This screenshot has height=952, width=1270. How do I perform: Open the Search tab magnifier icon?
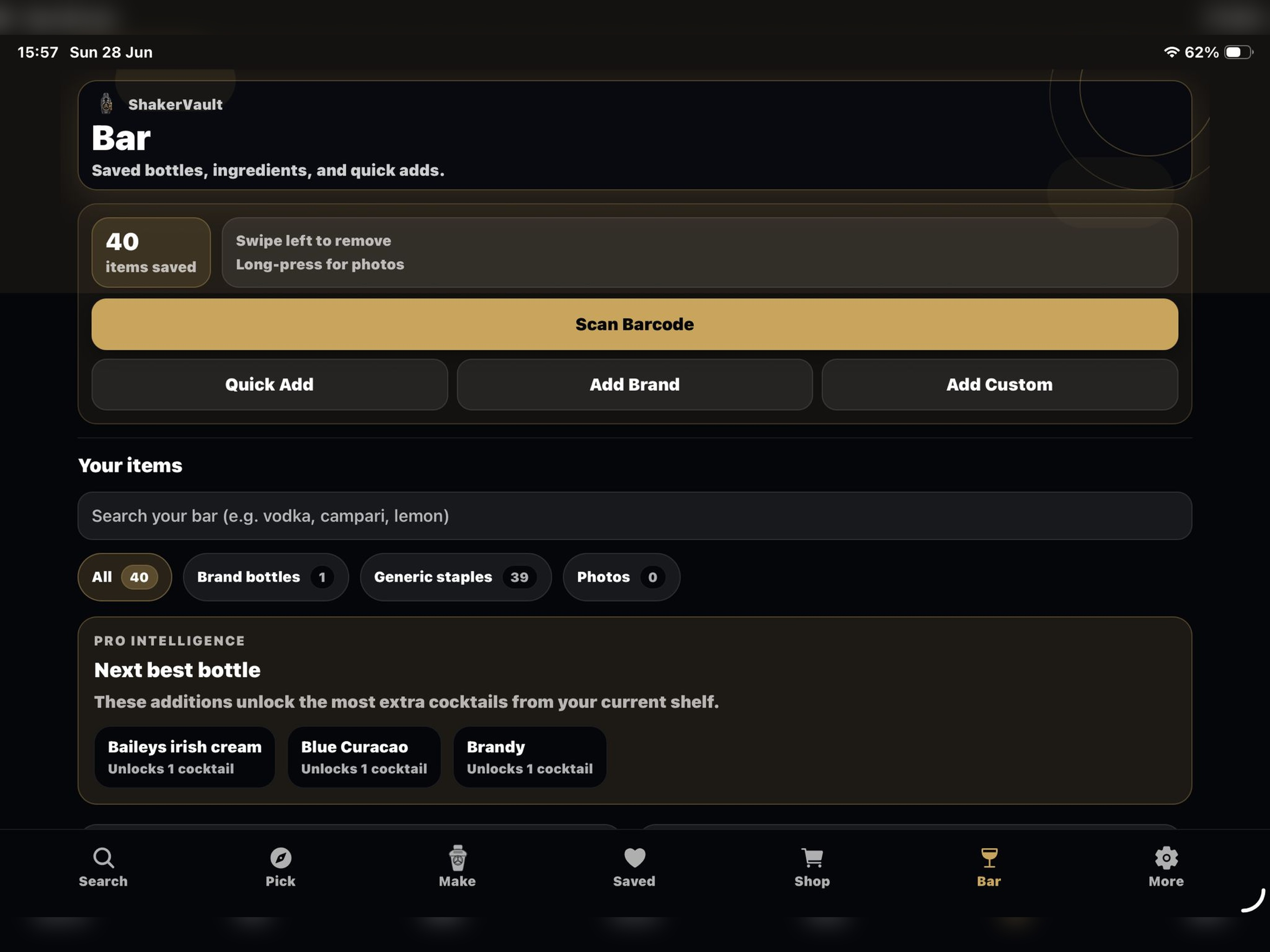point(103,858)
